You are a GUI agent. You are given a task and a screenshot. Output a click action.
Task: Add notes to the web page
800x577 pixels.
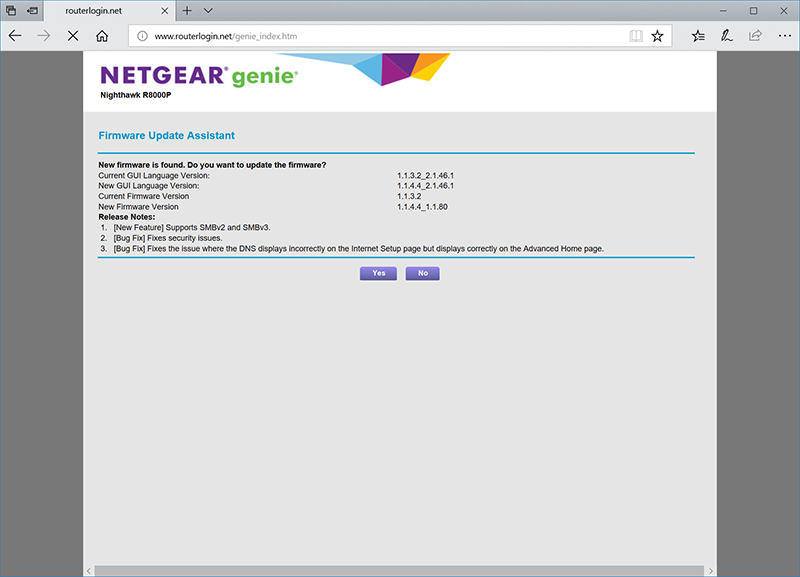(727, 36)
